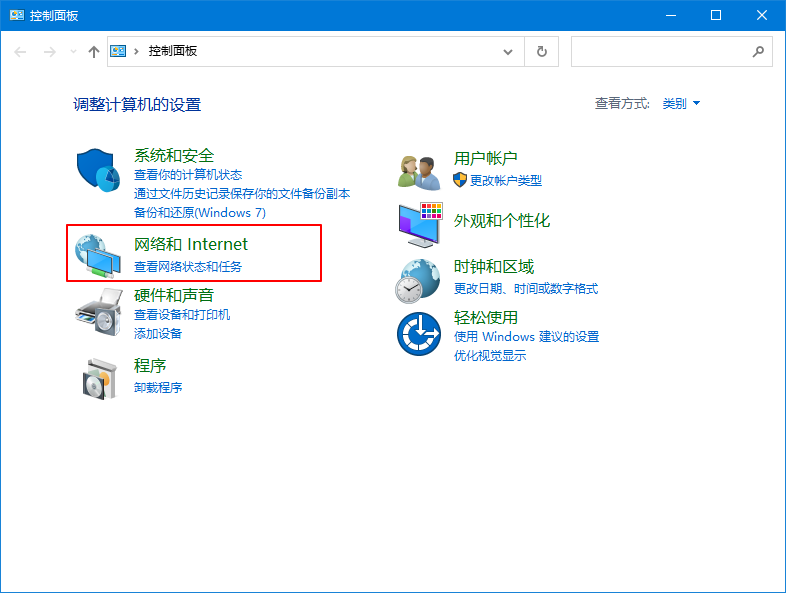Click the 轻松使用 accessibility icon
The width and height of the screenshot is (786, 593).
(419, 333)
